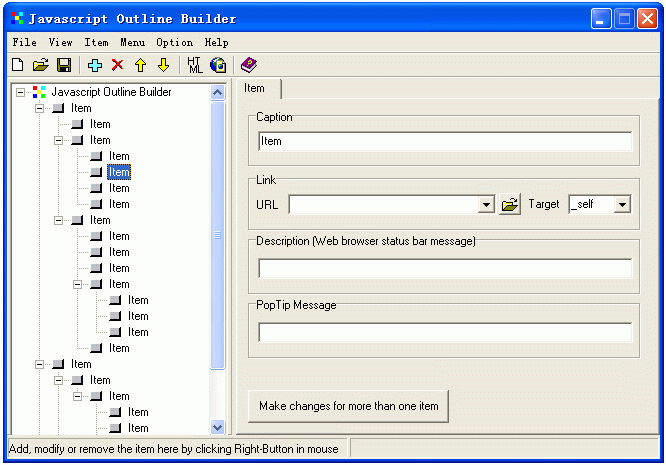
Task: Open the View menu
Action: tap(60, 42)
